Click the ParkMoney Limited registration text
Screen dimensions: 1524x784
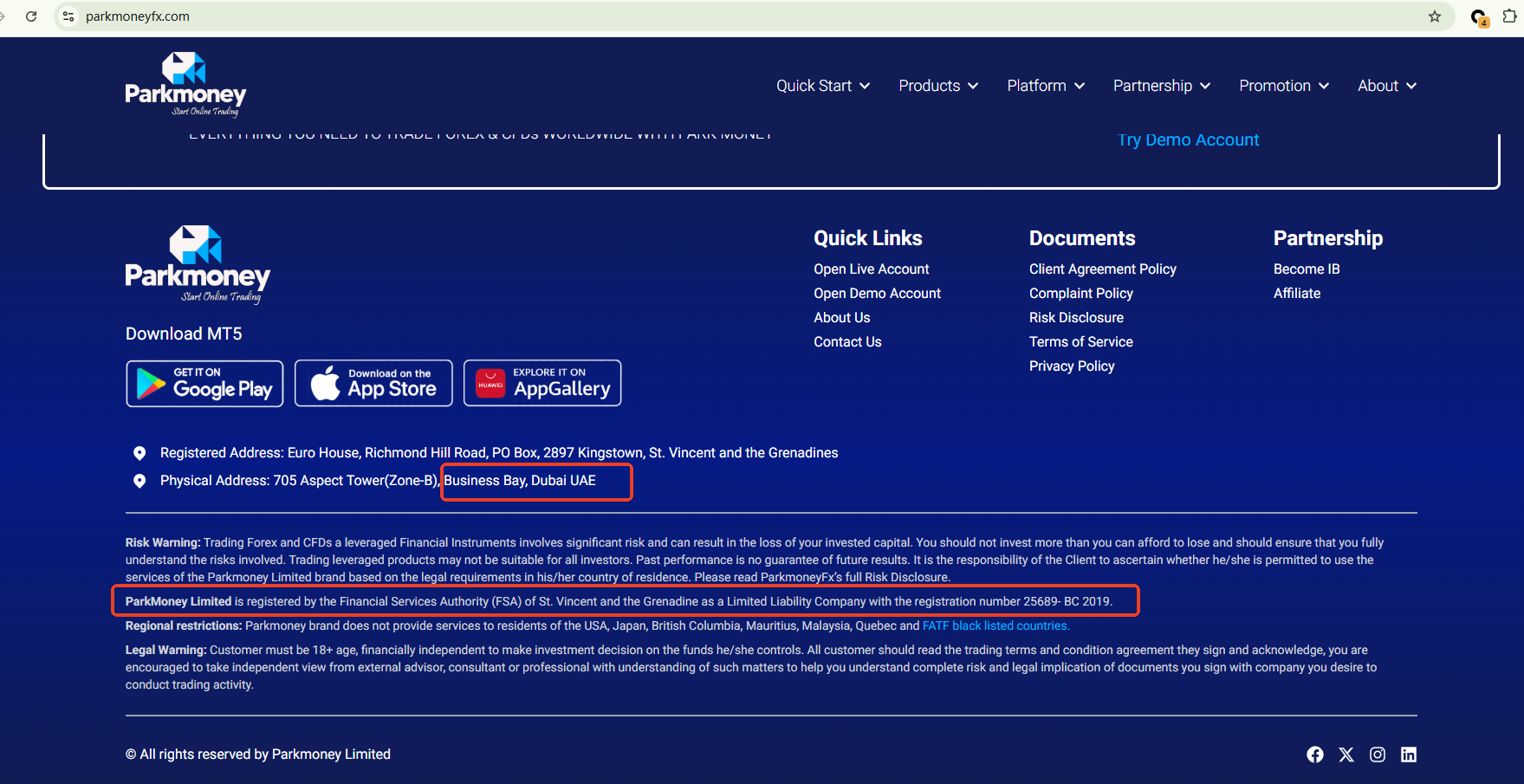click(x=619, y=602)
